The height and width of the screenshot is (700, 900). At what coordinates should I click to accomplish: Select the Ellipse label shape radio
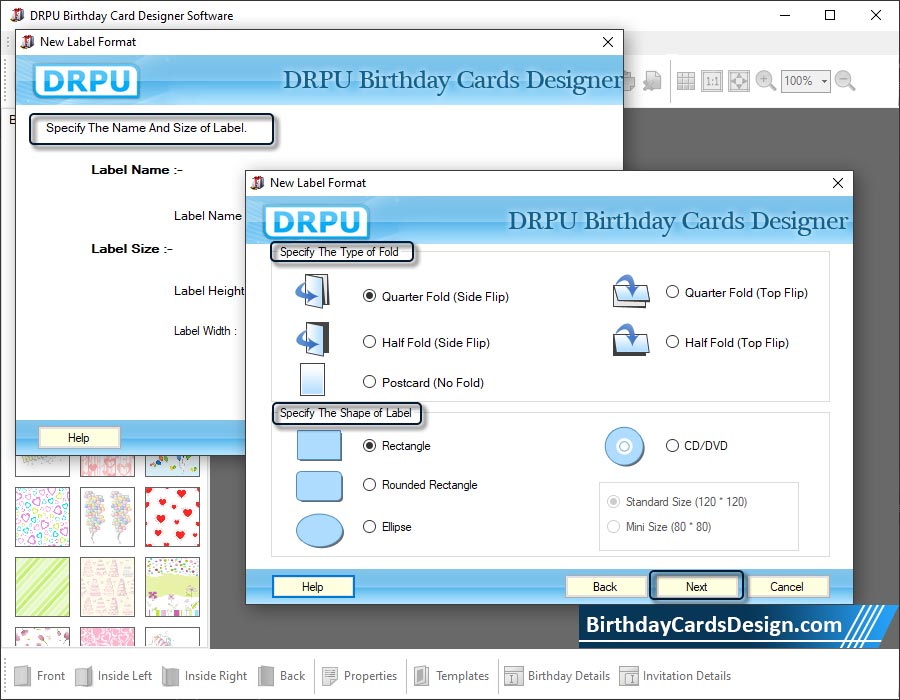pos(370,526)
